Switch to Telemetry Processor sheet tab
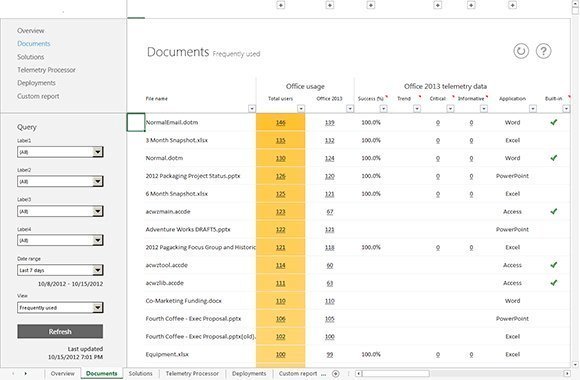The height and width of the screenshot is (380, 580). click(x=192, y=374)
